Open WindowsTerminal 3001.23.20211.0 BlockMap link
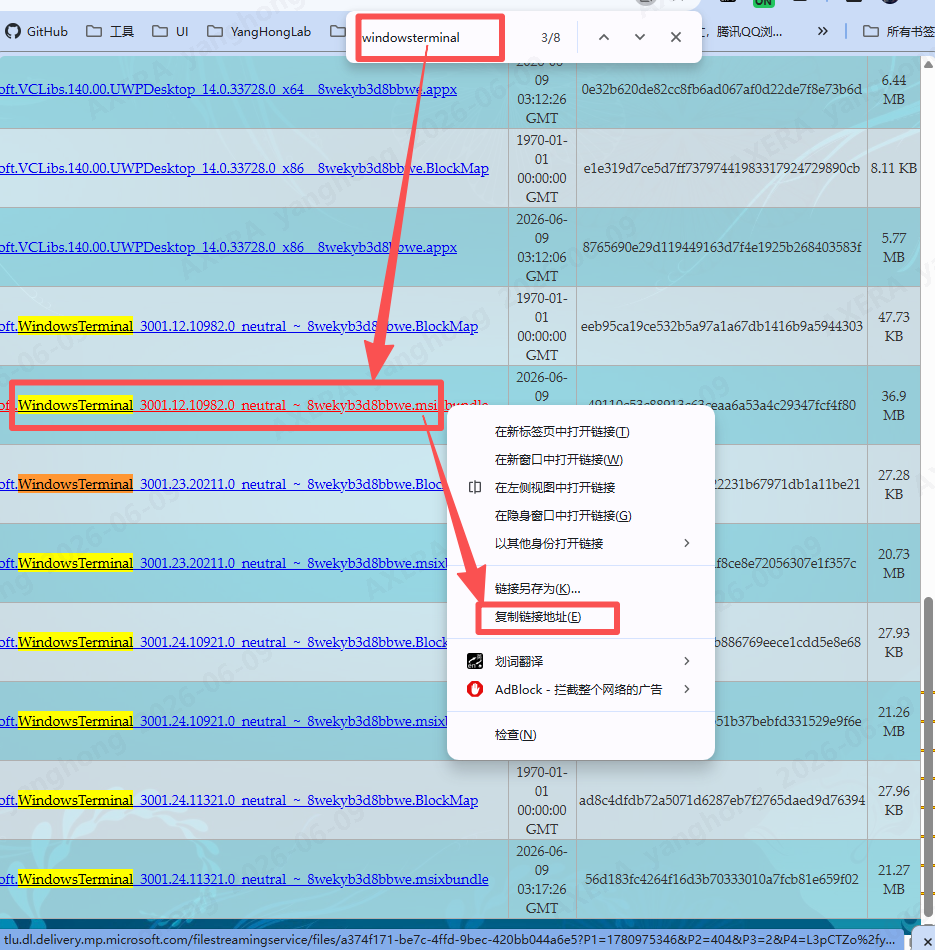This screenshot has width=935, height=950. pyautogui.click(x=223, y=484)
